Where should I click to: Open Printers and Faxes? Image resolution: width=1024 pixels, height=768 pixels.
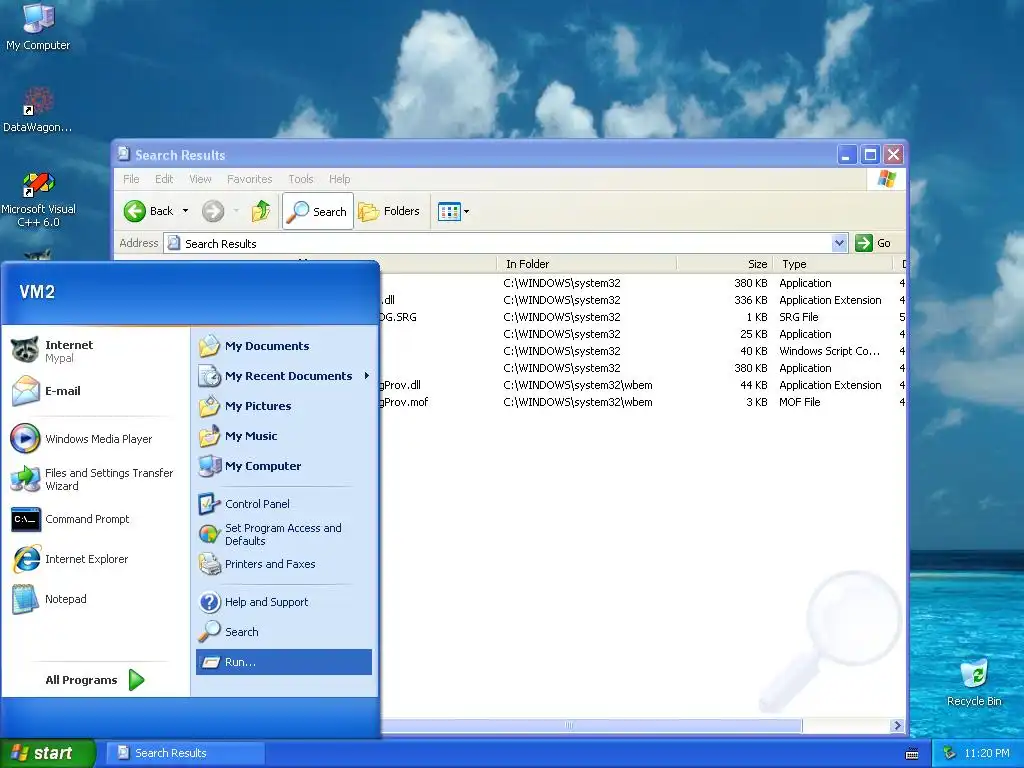(283, 564)
